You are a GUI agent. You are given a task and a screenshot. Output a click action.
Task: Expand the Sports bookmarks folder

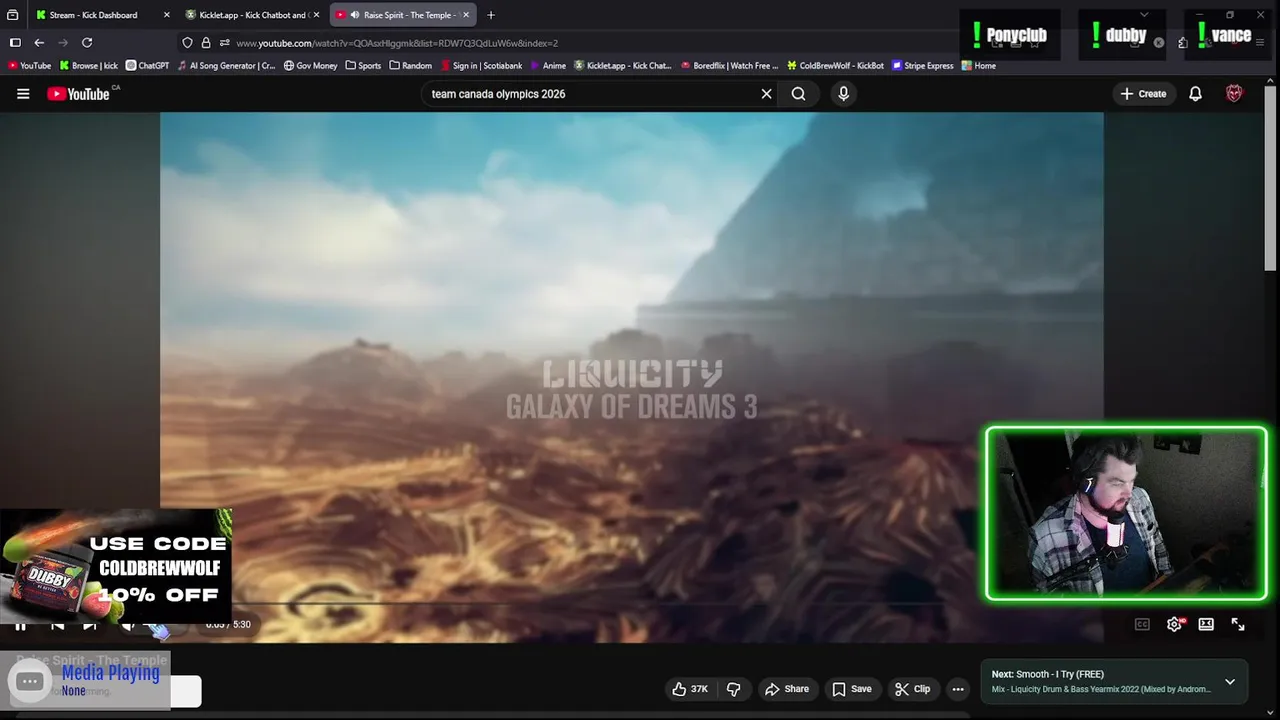pos(363,66)
